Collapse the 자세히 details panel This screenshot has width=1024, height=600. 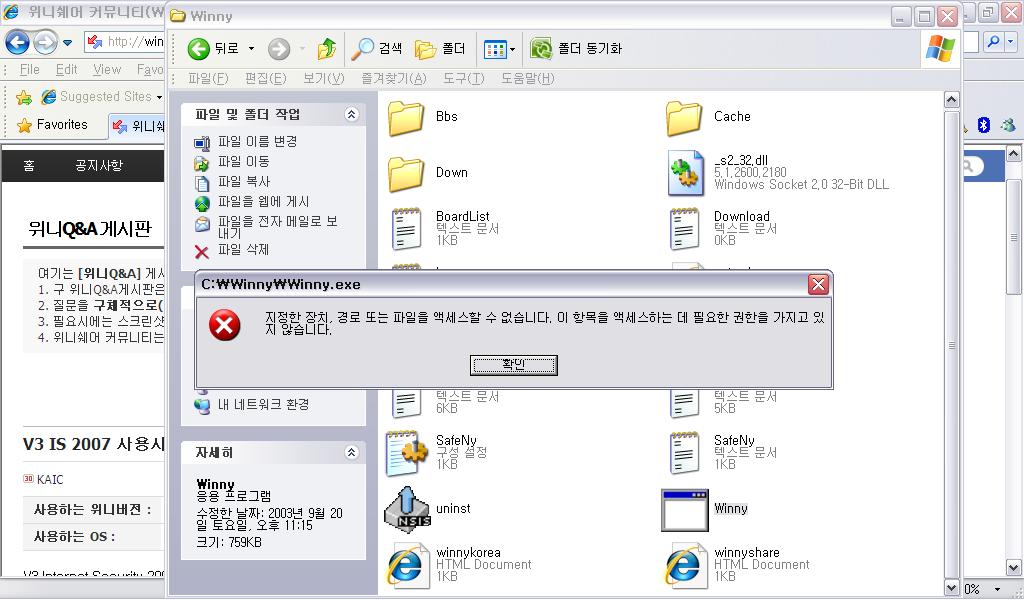click(x=351, y=452)
